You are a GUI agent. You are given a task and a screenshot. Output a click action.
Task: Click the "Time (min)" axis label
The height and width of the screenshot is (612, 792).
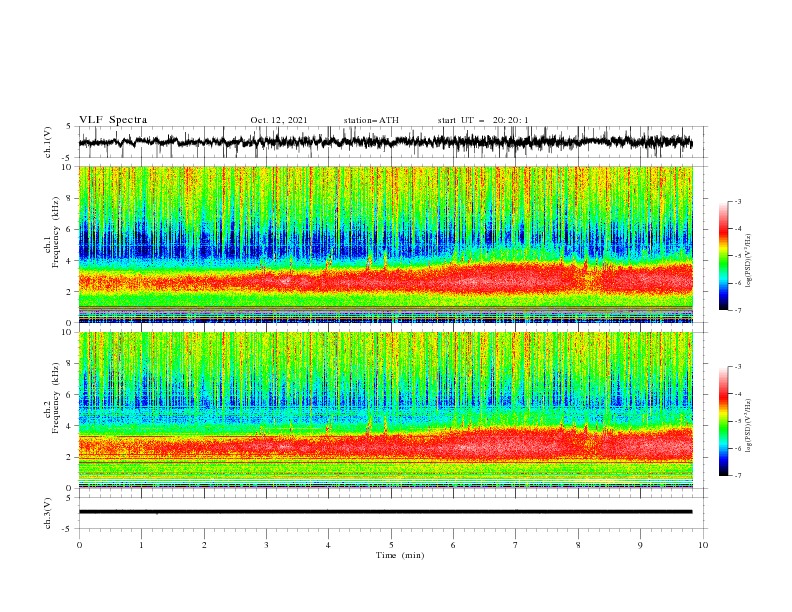[400, 555]
